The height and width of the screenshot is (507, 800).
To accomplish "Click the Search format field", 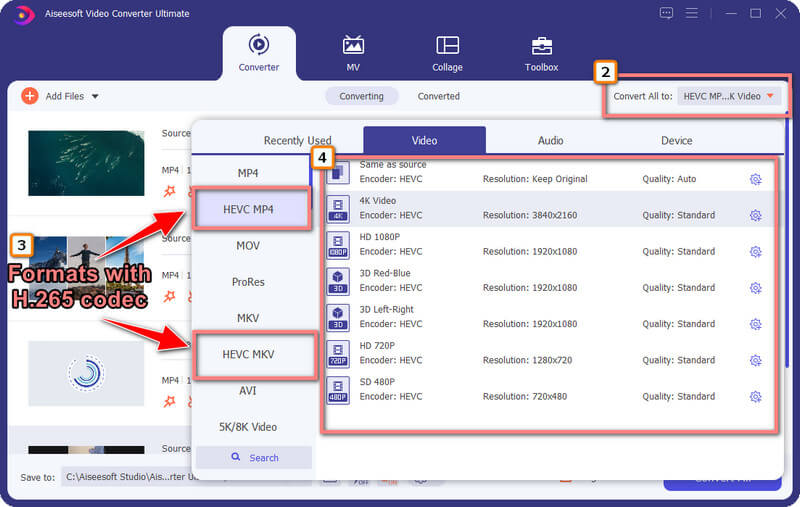I will 254,458.
